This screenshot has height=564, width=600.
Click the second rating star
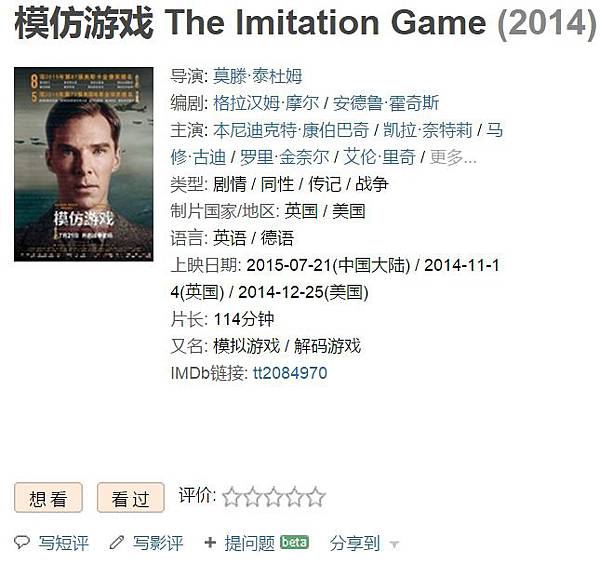252,497
